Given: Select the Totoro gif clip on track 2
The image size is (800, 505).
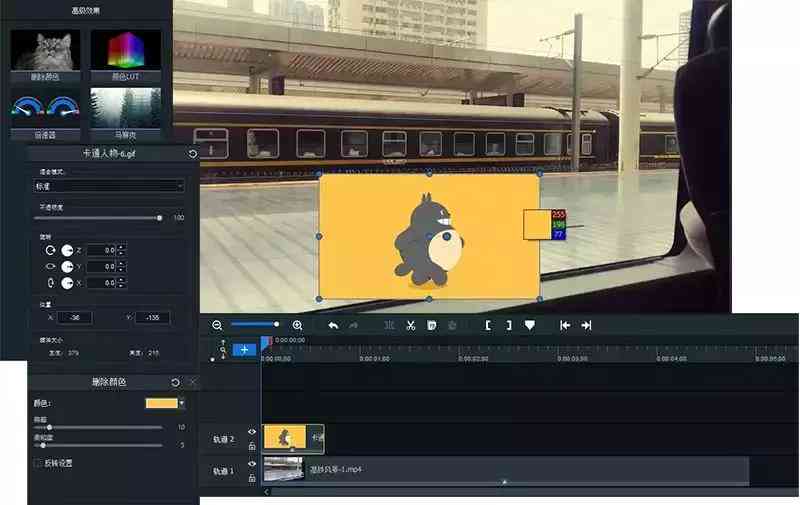Looking at the screenshot, I should 293,439.
